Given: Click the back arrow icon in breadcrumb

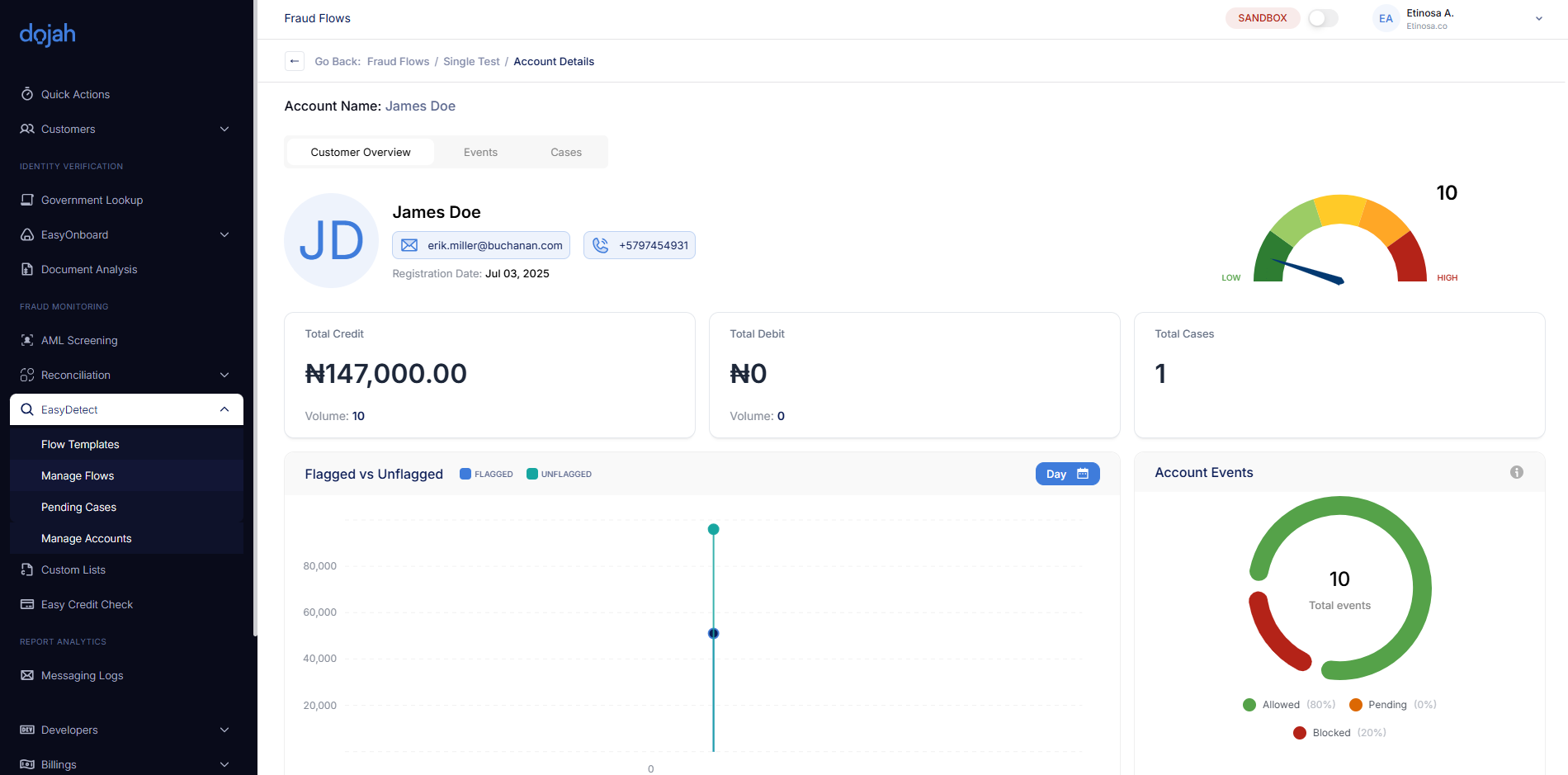Looking at the screenshot, I should (295, 61).
